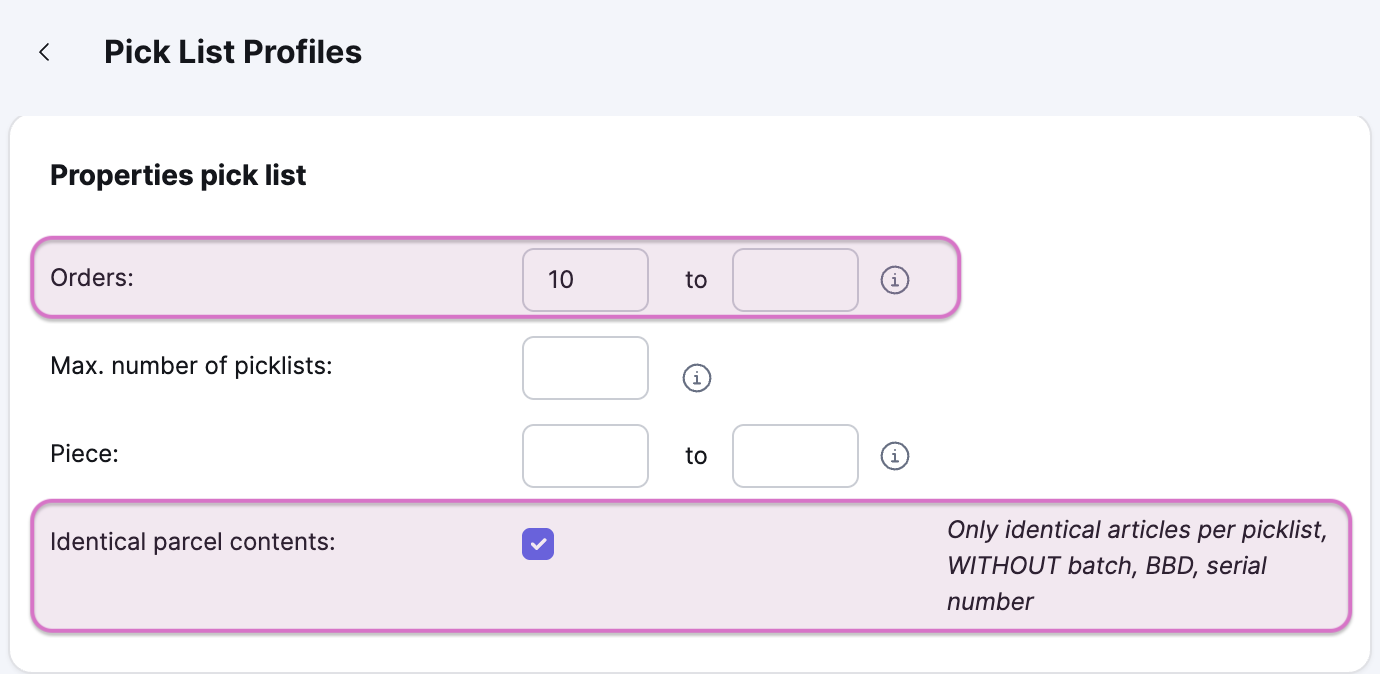Select the Max. number of picklists label
Image resolution: width=1380 pixels, height=674 pixels.
click(x=191, y=366)
